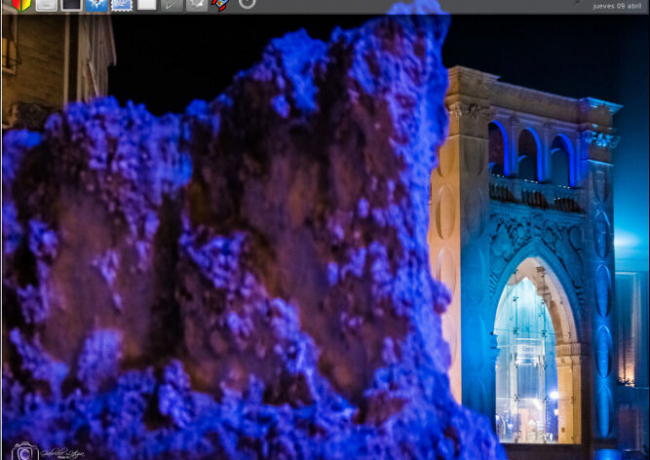Viewport: 650px width, 460px height.
Task: Click the blank white page icon
Action: tap(146, 4)
